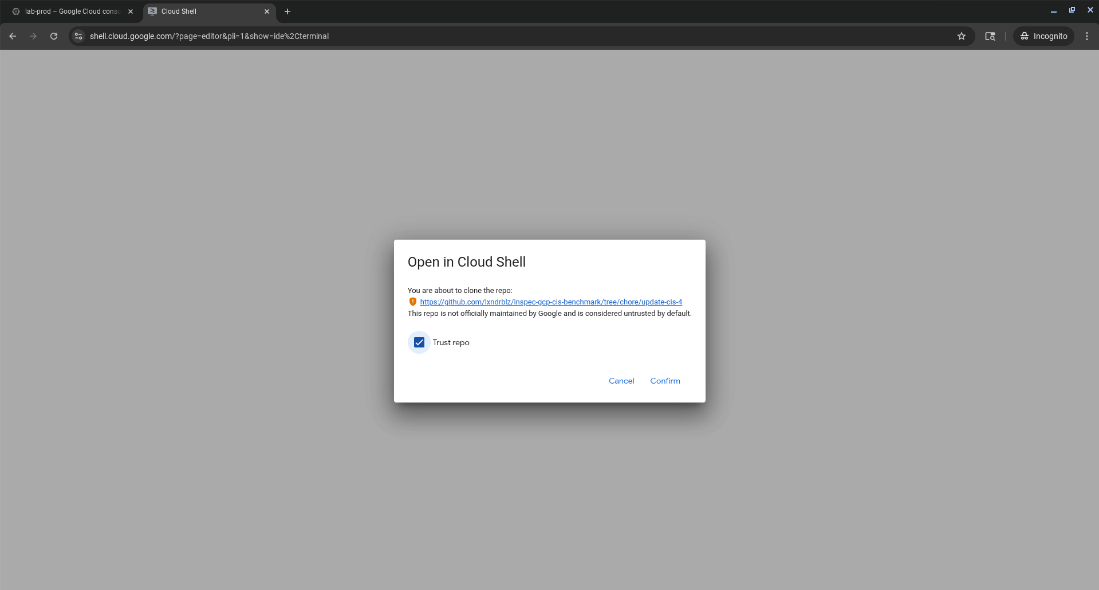Close the Cloud Shell tab
This screenshot has height=590, width=1099.
(266, 11)
